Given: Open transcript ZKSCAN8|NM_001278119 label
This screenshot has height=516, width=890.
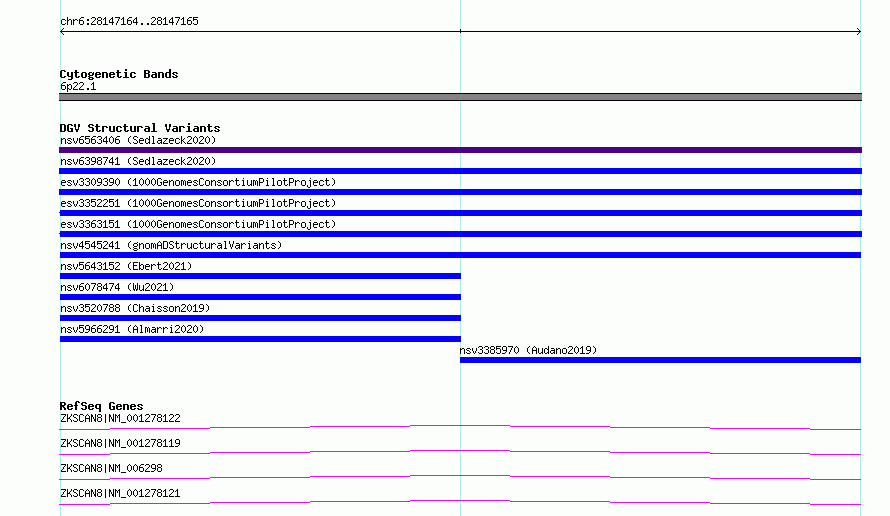Looking at the screenshot, I should 120,443.
